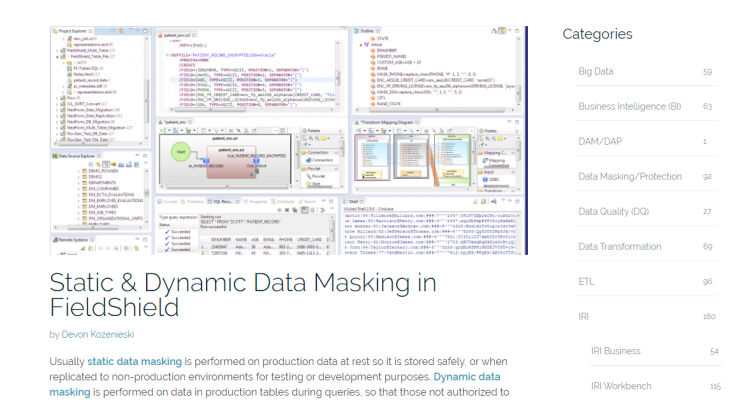Click post count 27 beside Data Quality
This screenshot has height=402, width=732.
click(x=707, y=212)
